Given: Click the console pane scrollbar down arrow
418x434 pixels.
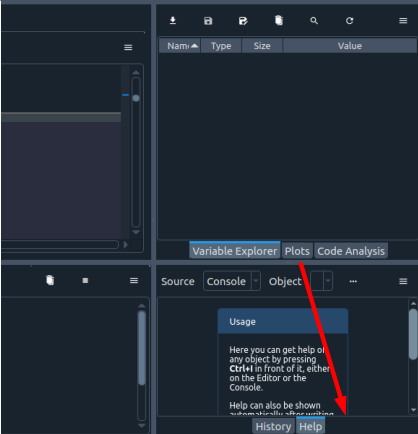Looking at the screenshot, I should coord(142,425).
